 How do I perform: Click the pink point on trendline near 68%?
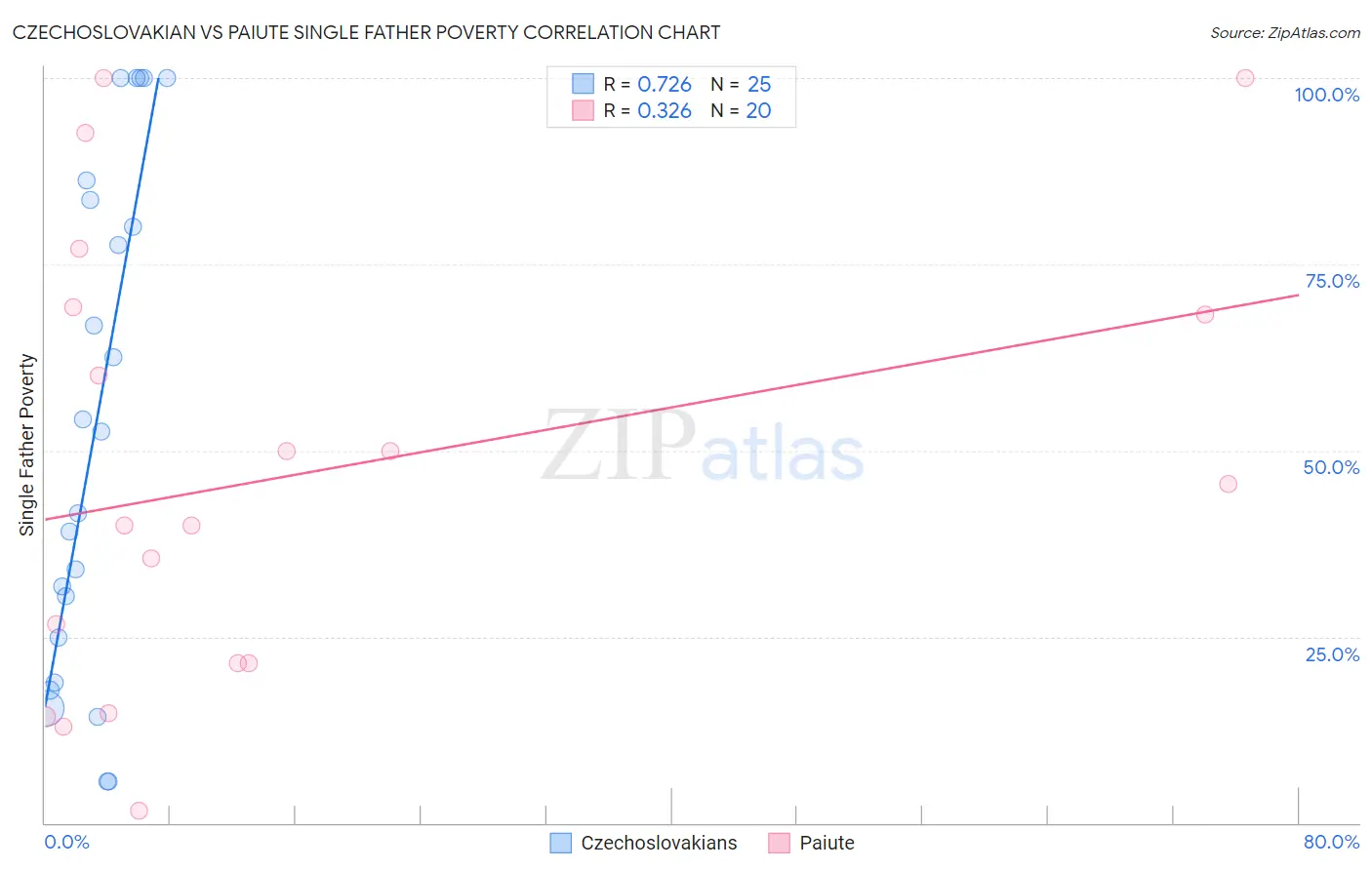pos(1205,314)
